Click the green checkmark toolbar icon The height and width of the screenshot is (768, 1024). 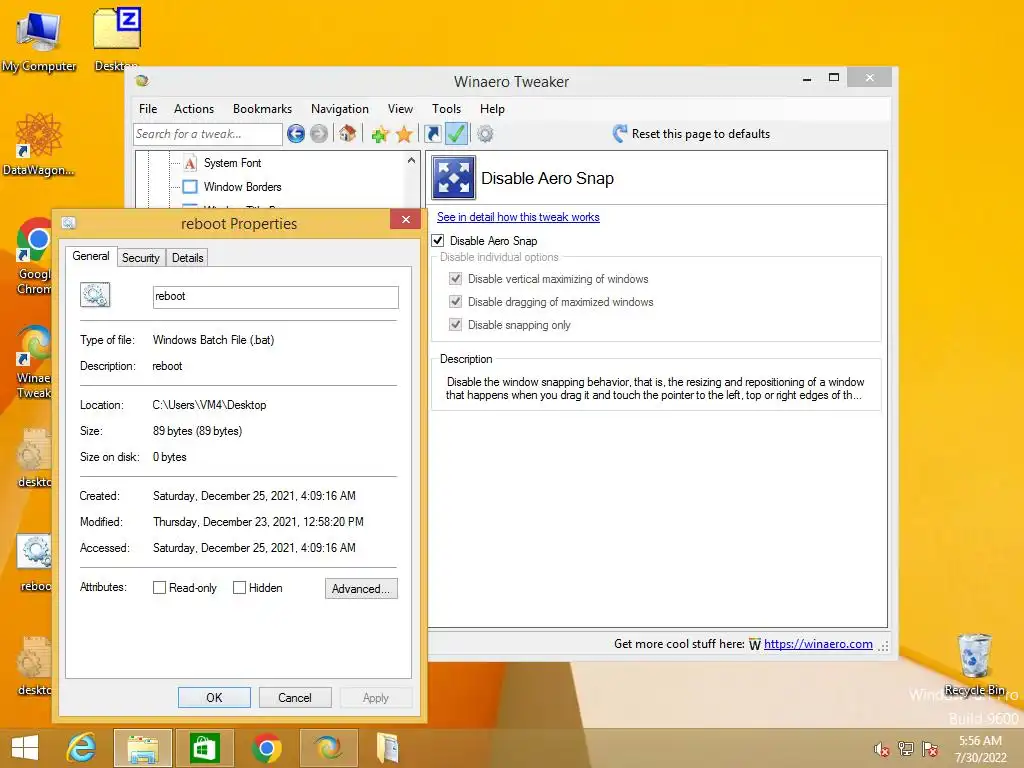tap(456, 134)
